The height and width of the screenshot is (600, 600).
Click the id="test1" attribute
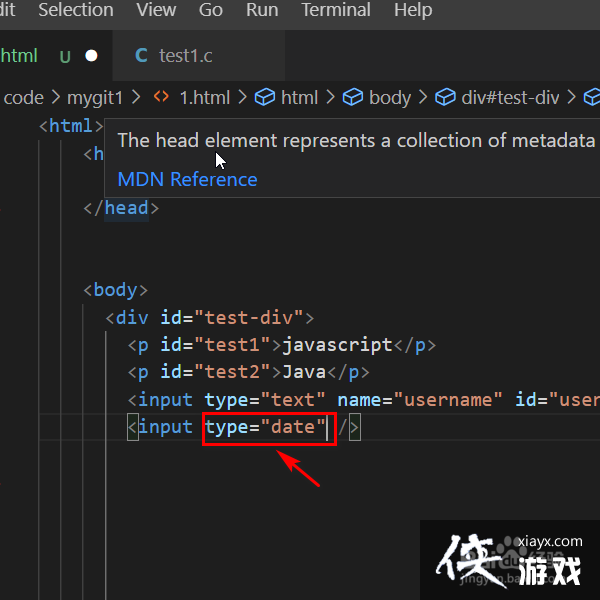[x=216, y=345]
